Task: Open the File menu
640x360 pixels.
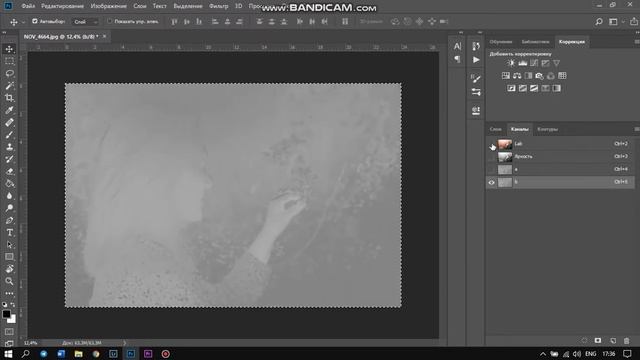Action: (28, 6)
